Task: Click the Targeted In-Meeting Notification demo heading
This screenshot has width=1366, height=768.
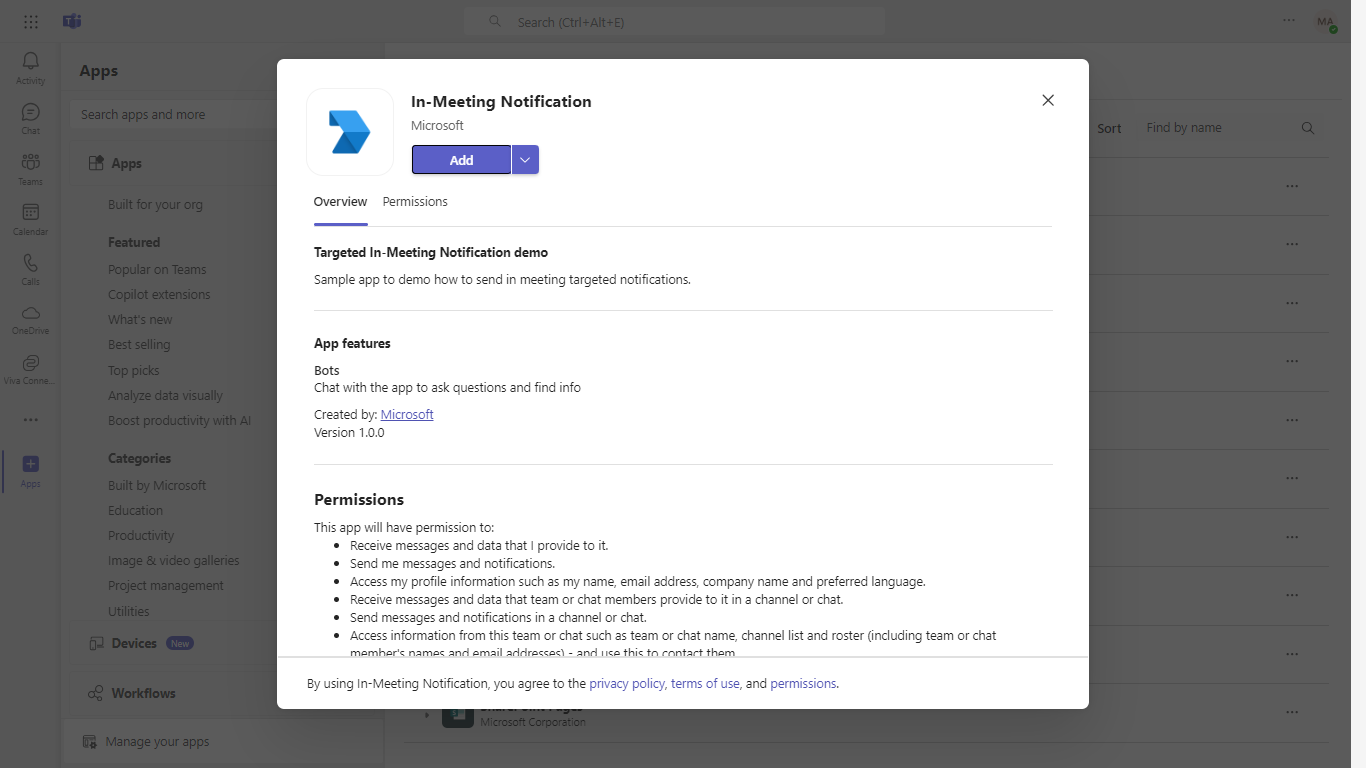Action: click(x=431, y=253)
